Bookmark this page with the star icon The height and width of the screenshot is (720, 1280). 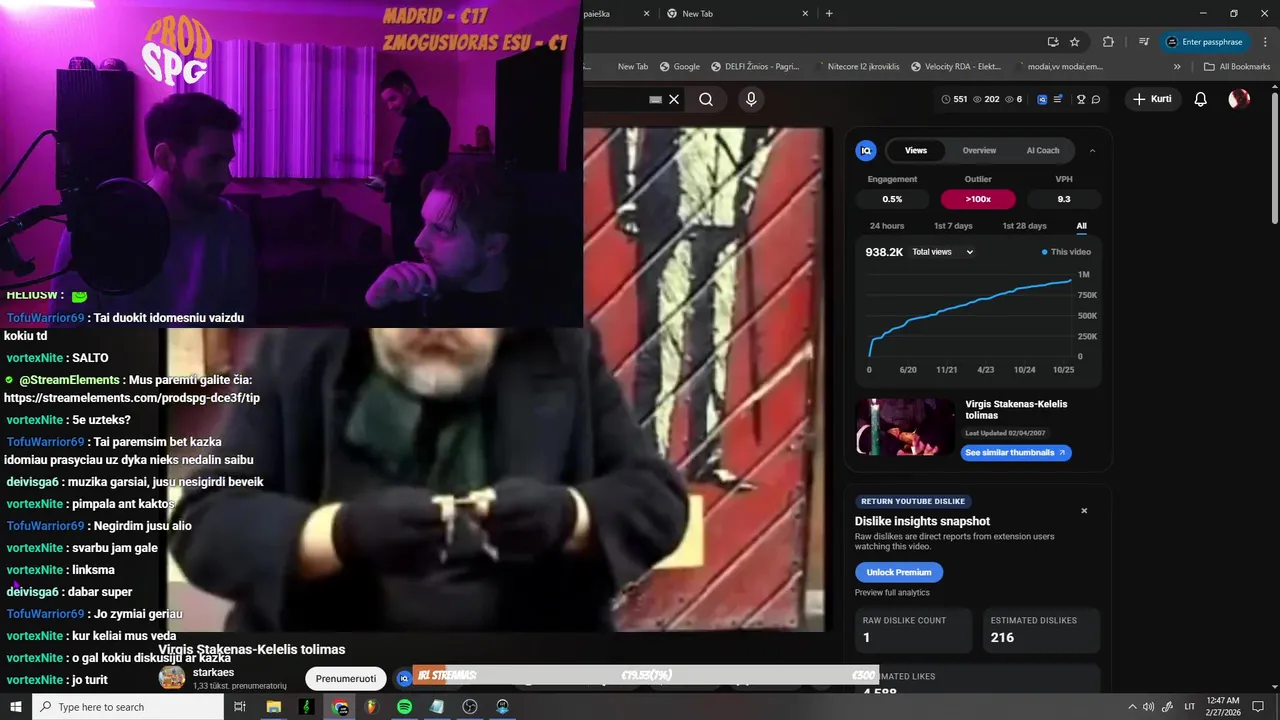(1075, 42)
